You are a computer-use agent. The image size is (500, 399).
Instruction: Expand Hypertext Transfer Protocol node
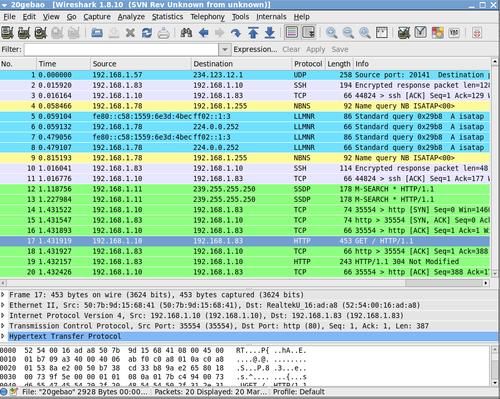3,336
